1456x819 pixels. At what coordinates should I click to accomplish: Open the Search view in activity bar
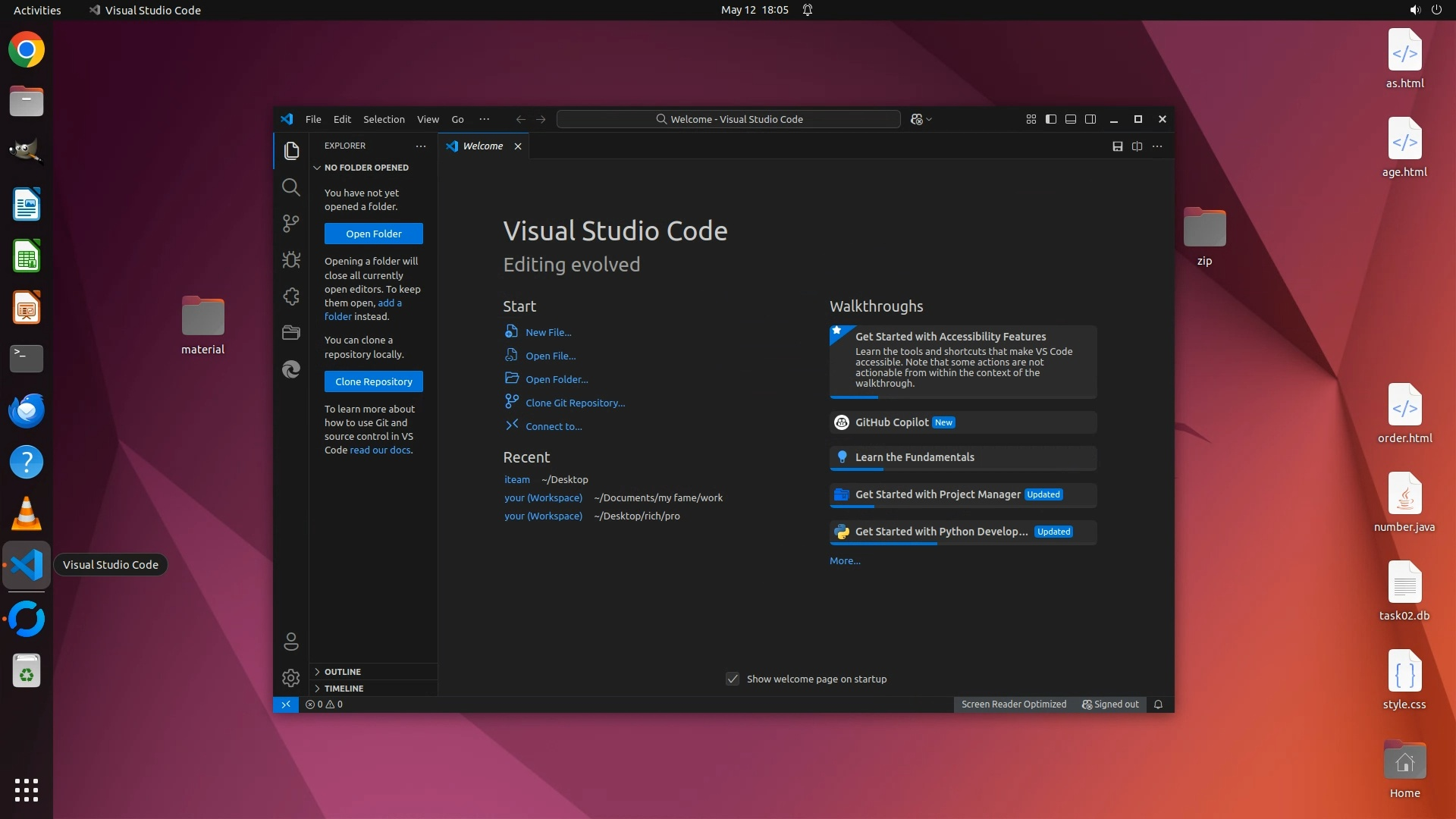(x=290, y=187)
